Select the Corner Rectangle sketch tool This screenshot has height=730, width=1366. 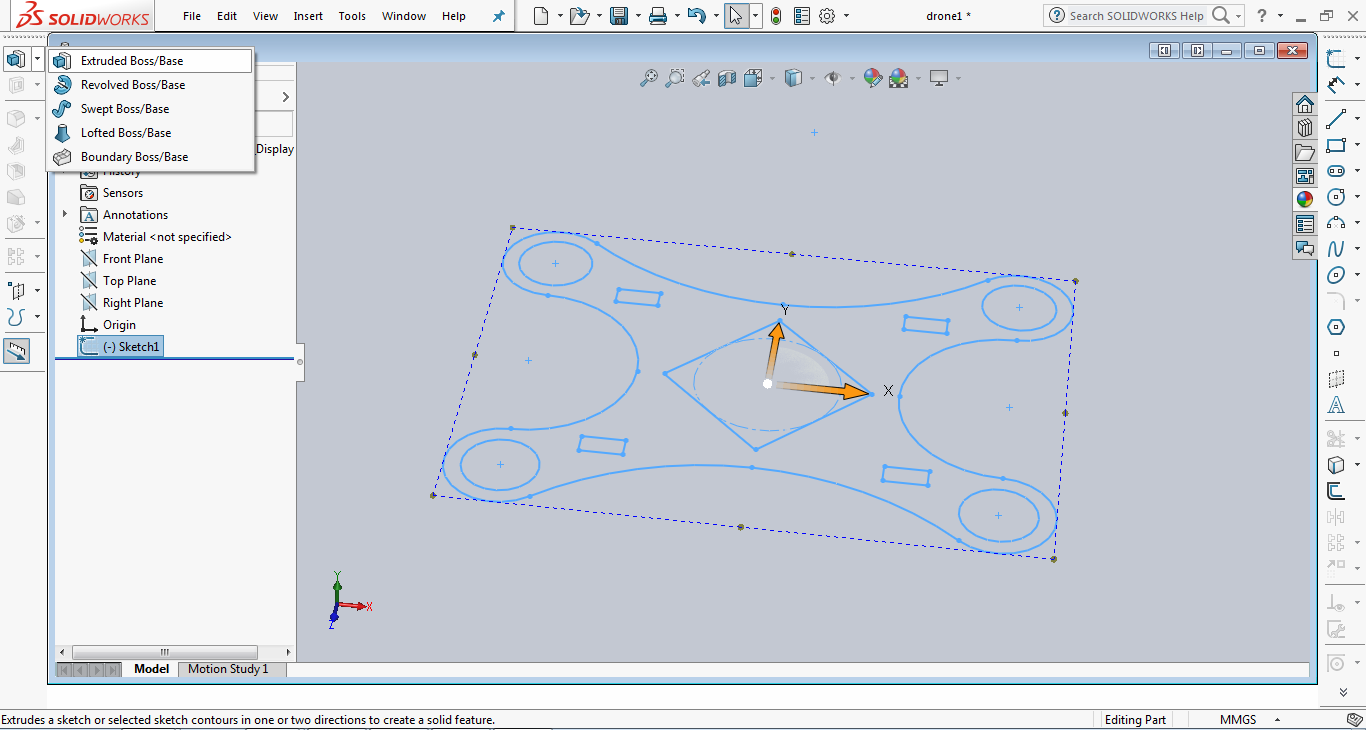[1336, 145]
